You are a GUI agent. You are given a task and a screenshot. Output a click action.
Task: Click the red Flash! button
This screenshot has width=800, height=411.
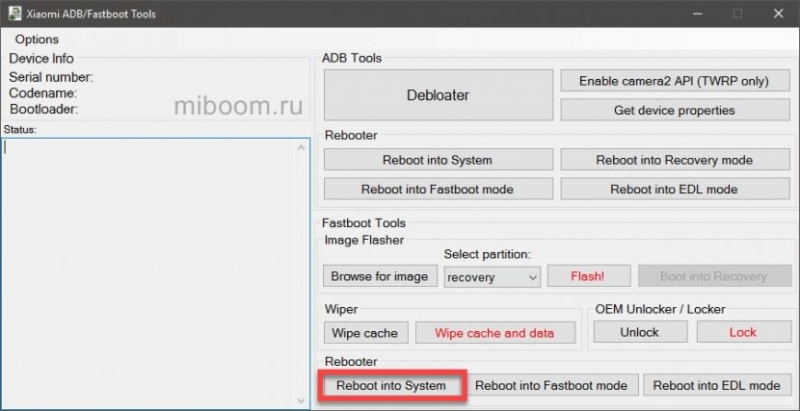[588, 276]
